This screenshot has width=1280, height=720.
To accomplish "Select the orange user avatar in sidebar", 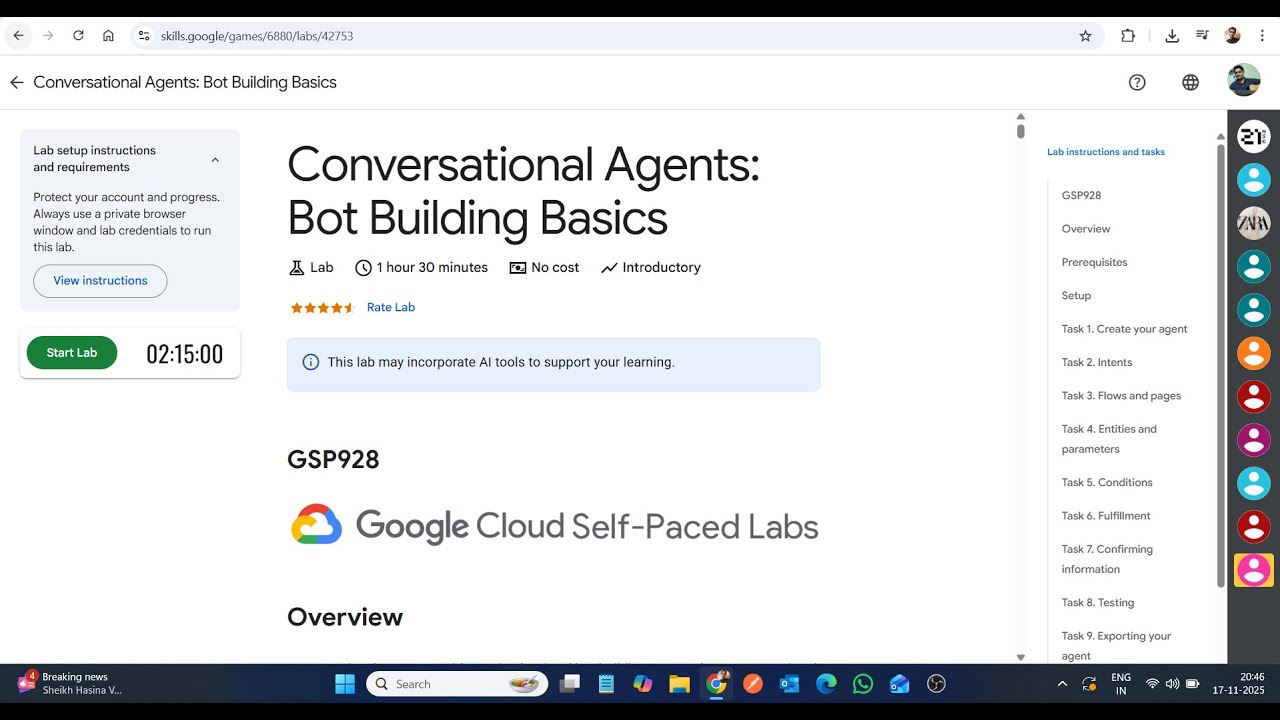I will pos(1254,353).
